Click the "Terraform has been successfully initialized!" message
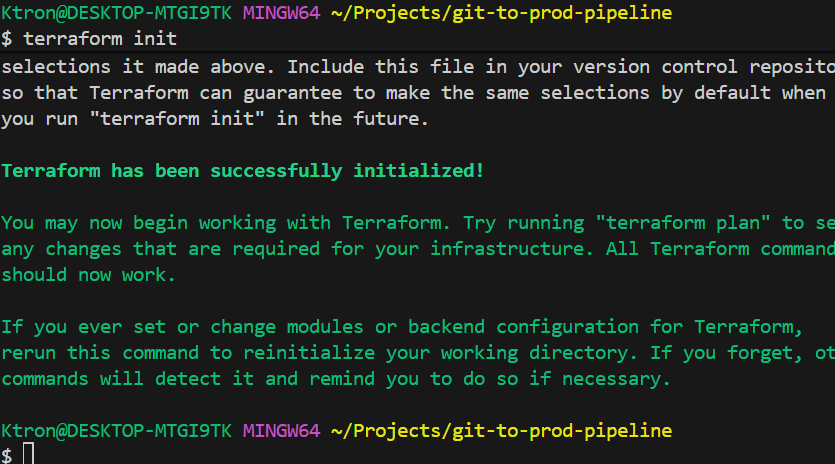Image resolution: width=835 pixels, height=464 pixels. pyautogui.click(x=243, y=171)
